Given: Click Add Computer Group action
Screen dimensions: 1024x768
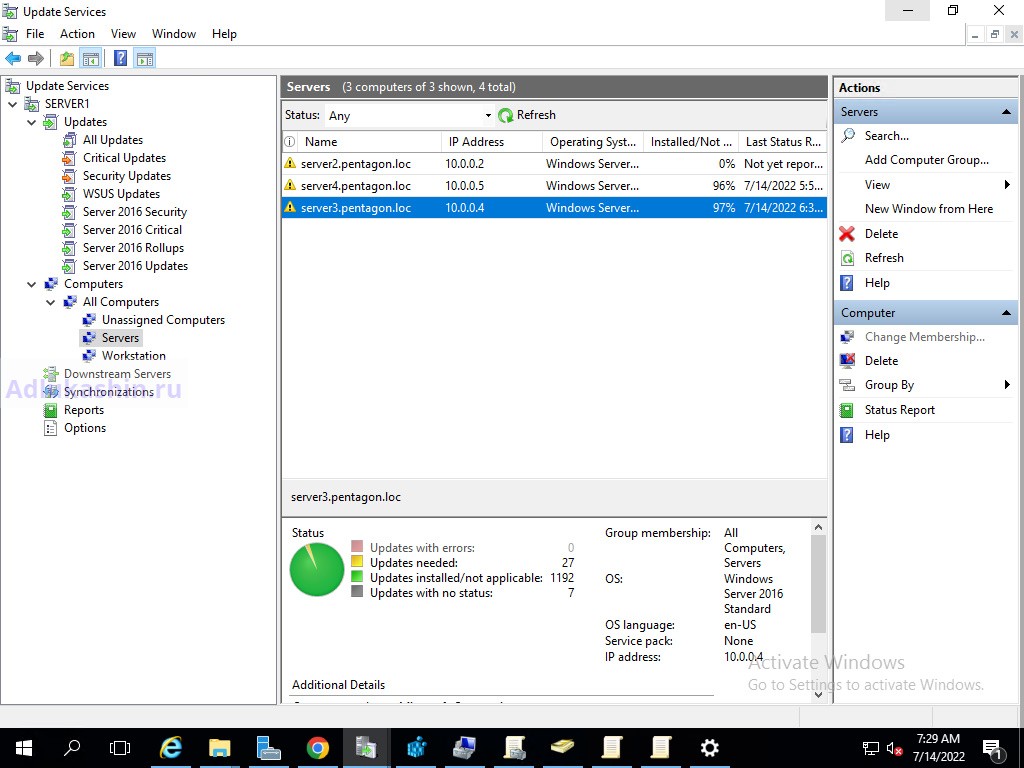Looking at the screenshot, I should coord(926,160).
